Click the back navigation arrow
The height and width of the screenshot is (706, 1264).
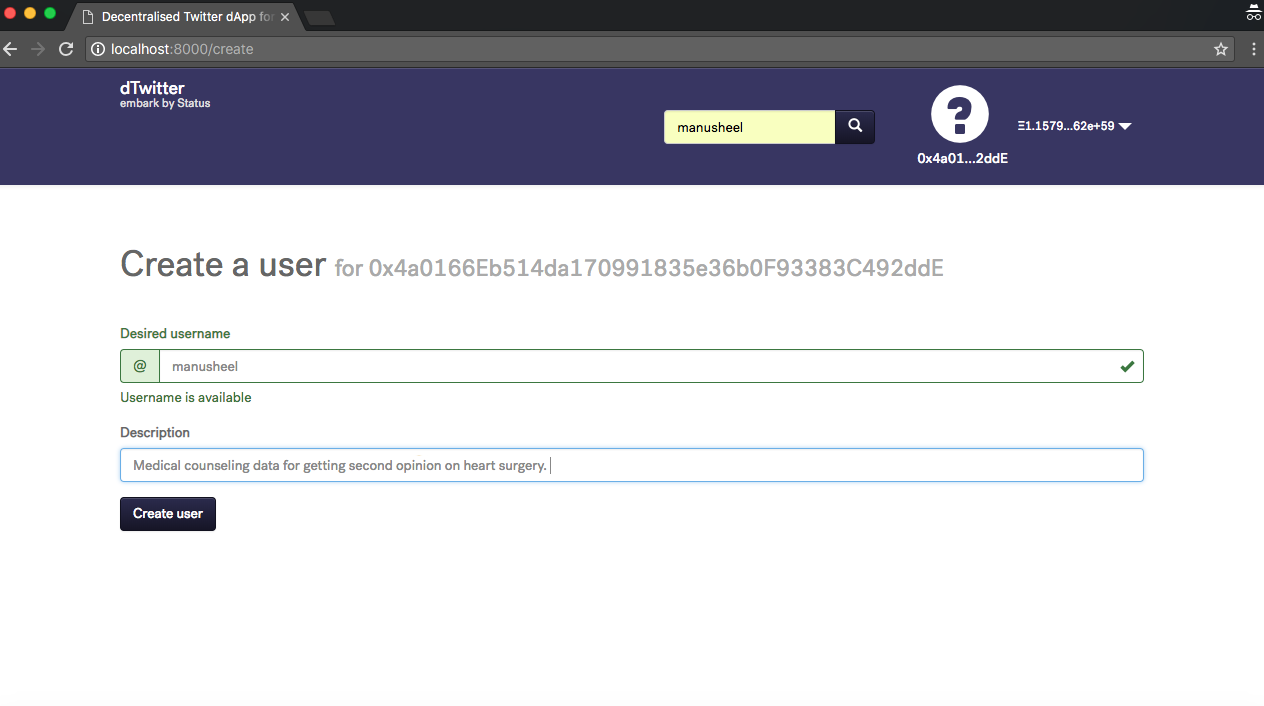coord(10,48)
